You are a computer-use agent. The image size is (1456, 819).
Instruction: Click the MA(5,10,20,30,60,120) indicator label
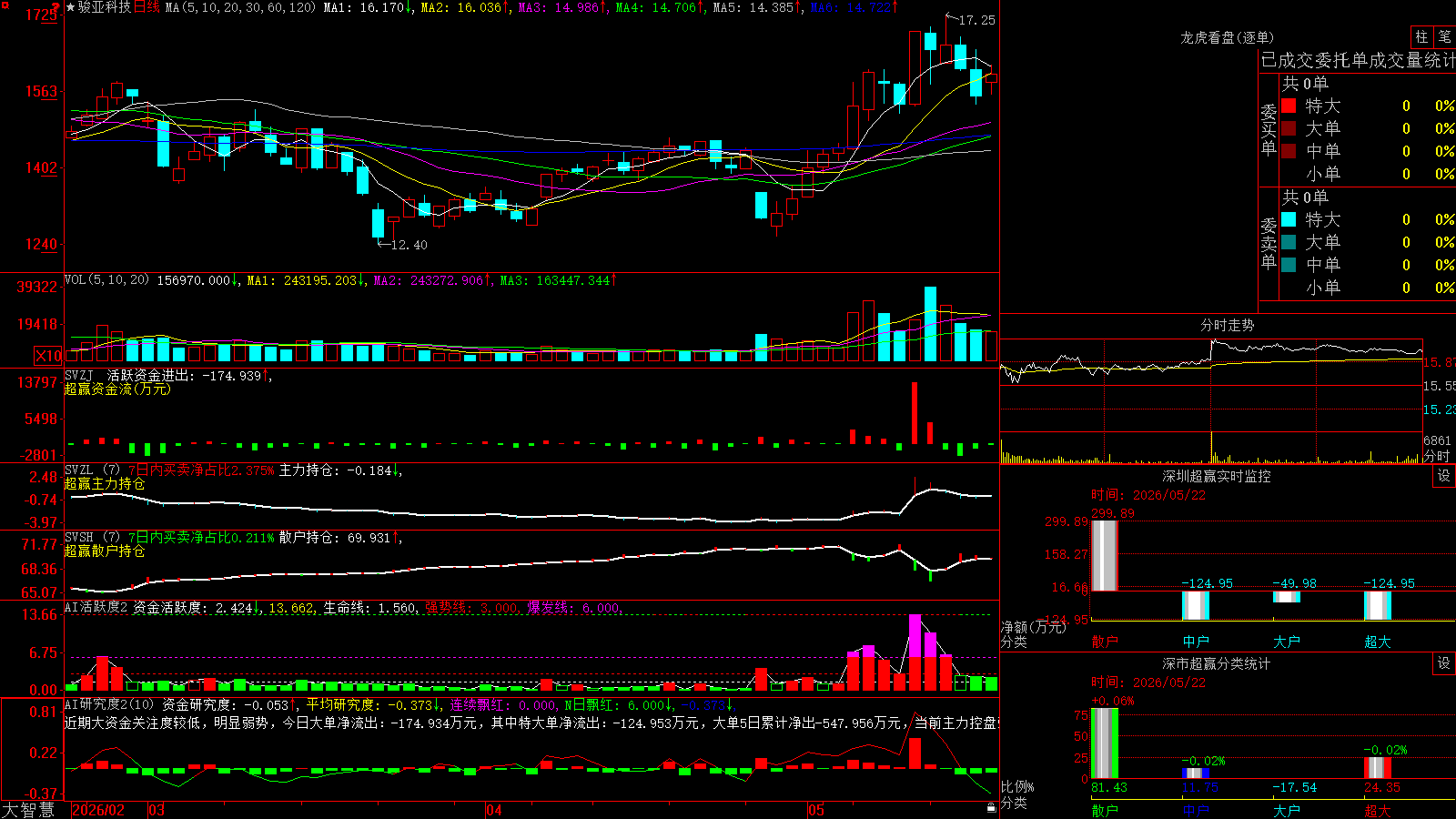coord(240,7)
